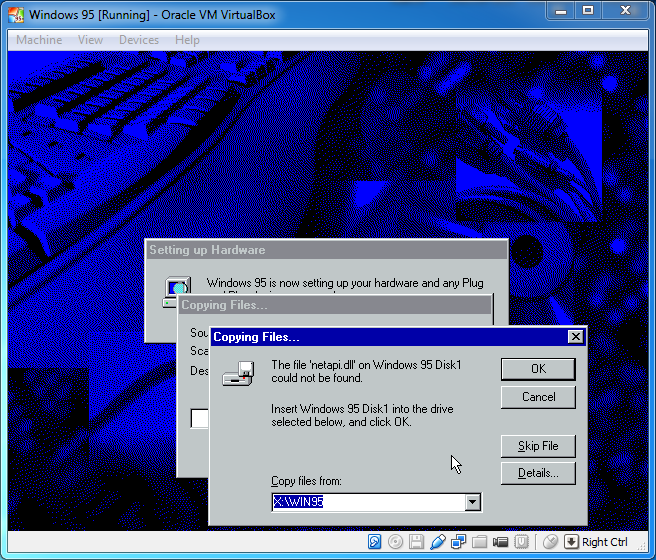Click the CPU virtualization status icon

(x=521, y=542)
